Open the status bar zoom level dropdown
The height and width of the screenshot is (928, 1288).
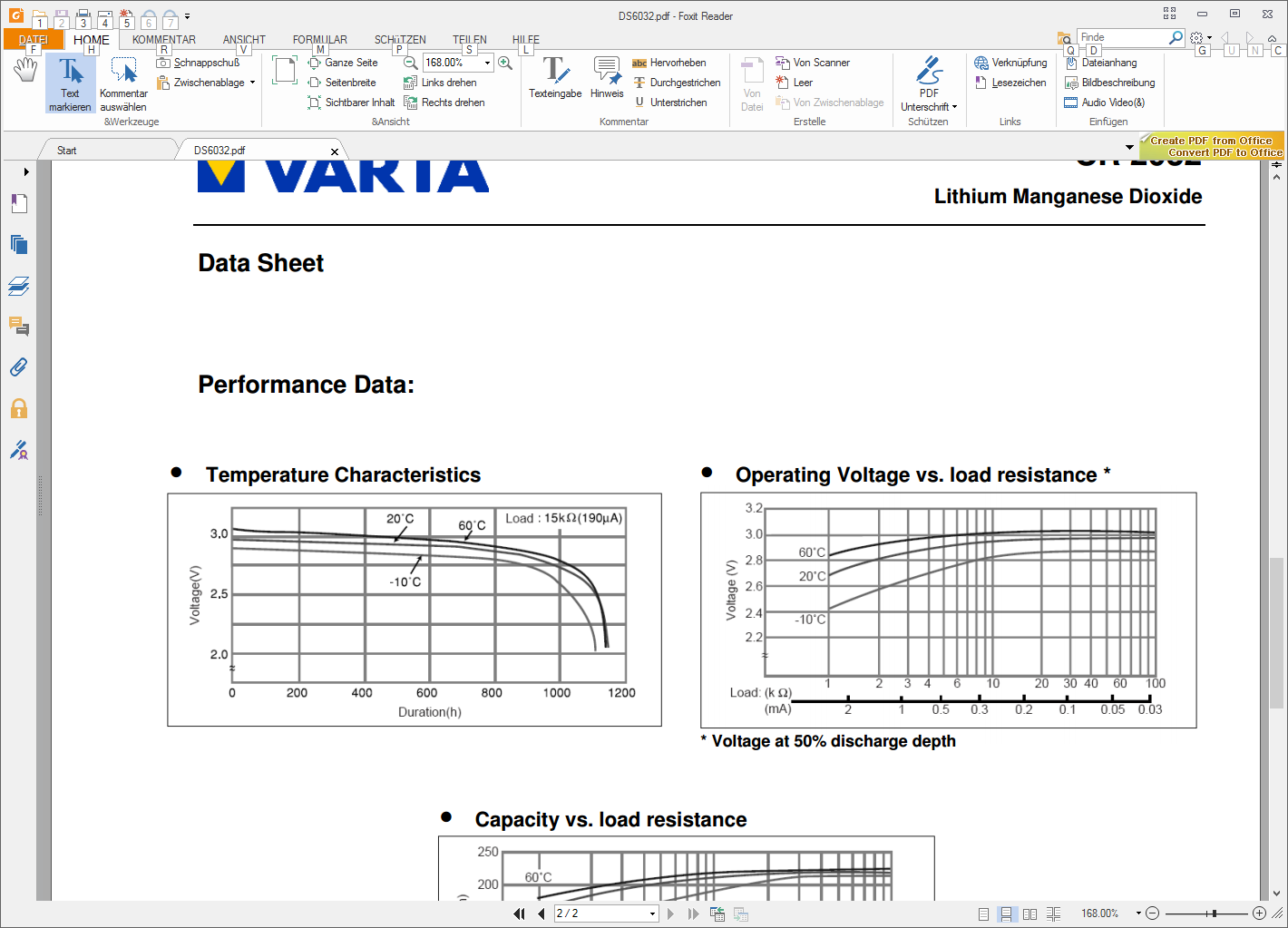coord(1138,913)
